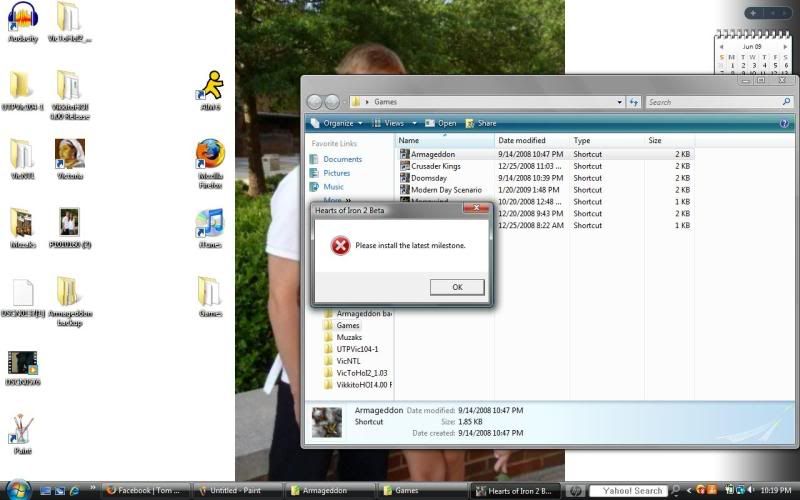
Task: Select the VikkitoHOI 4.00 folder in tree
Action: click(x=358, y=385)
